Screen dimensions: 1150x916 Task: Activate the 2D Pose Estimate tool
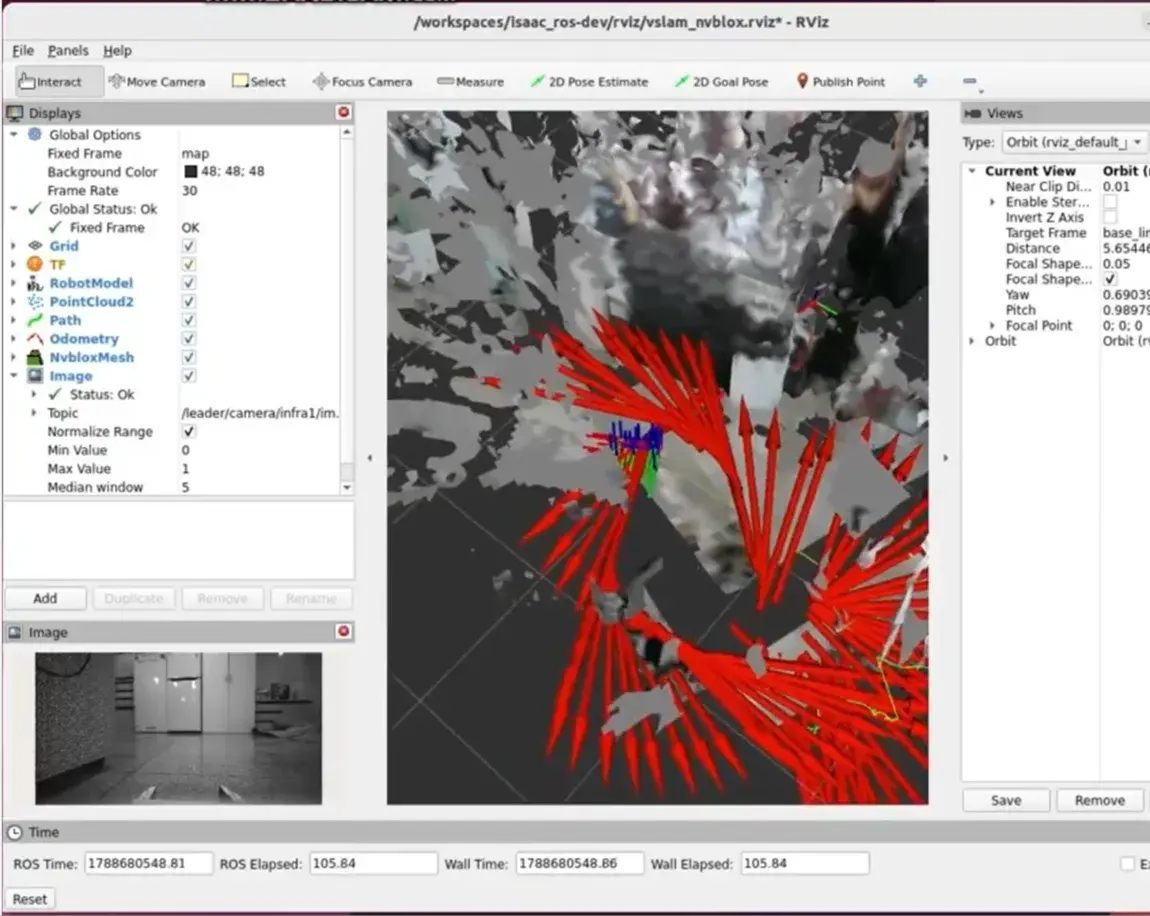[x=590, y=81]
